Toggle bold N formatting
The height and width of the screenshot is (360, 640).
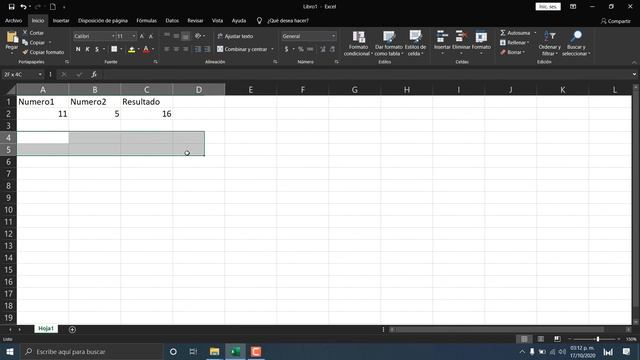(x=78, y=49)
